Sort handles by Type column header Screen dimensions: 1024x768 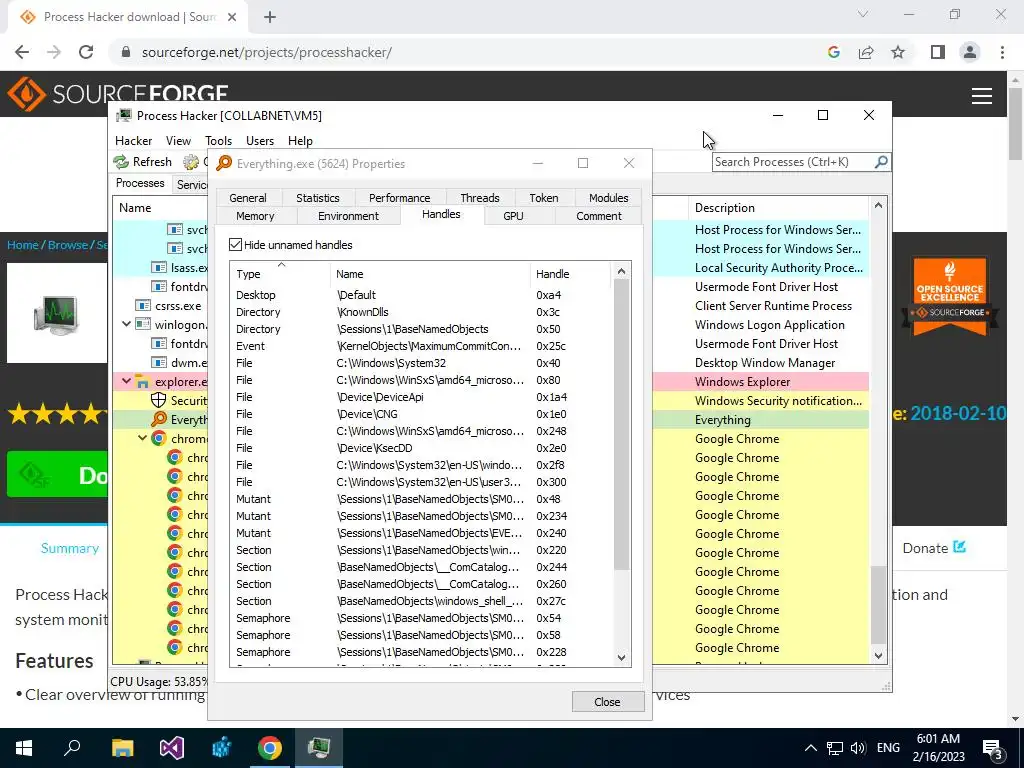pyautogui.click(x=281, y=274)
